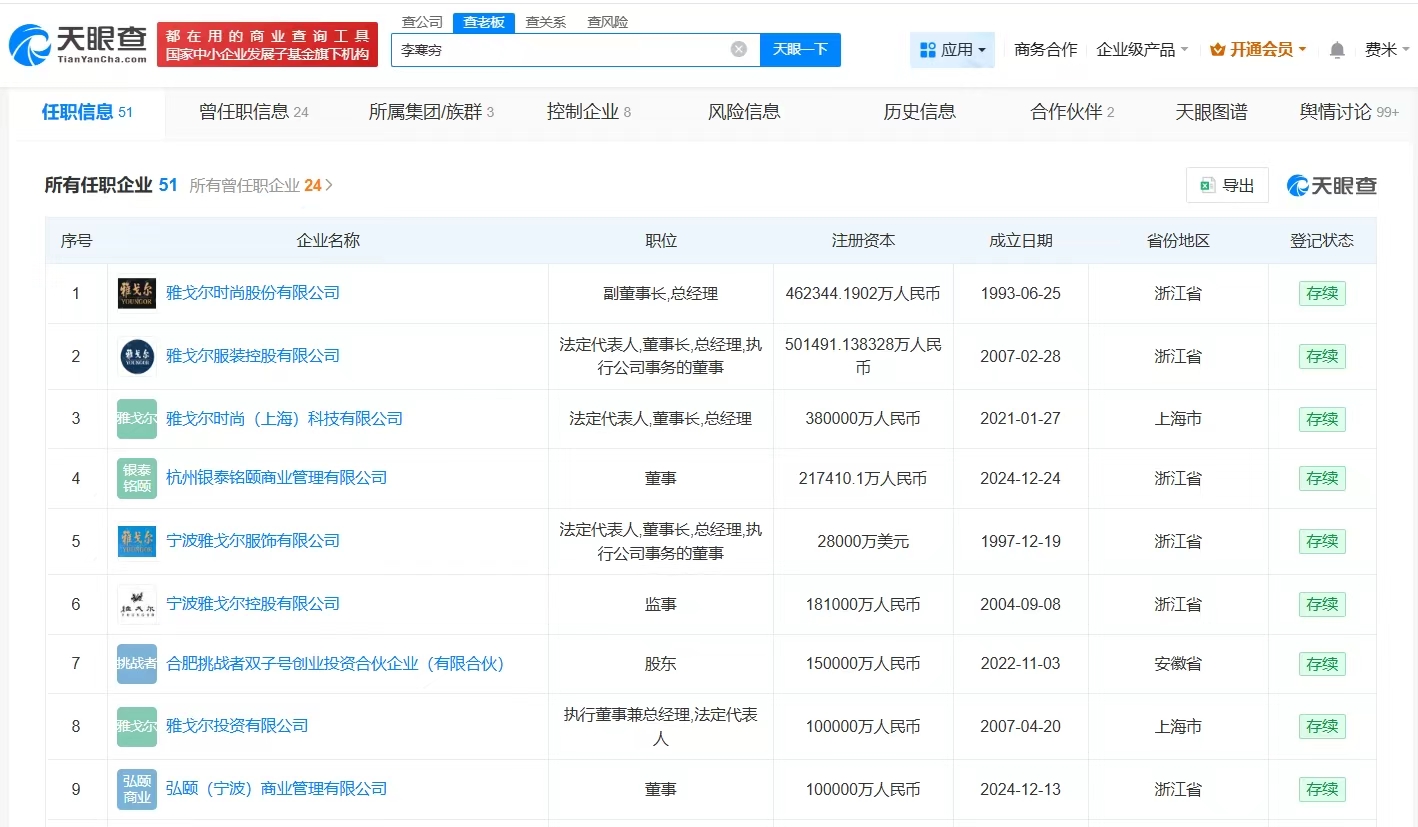Image resolution: width=1418 pixels, height=827 pixels.
Task: Click the 导出 export button
Action: [x=1227, y=185]
